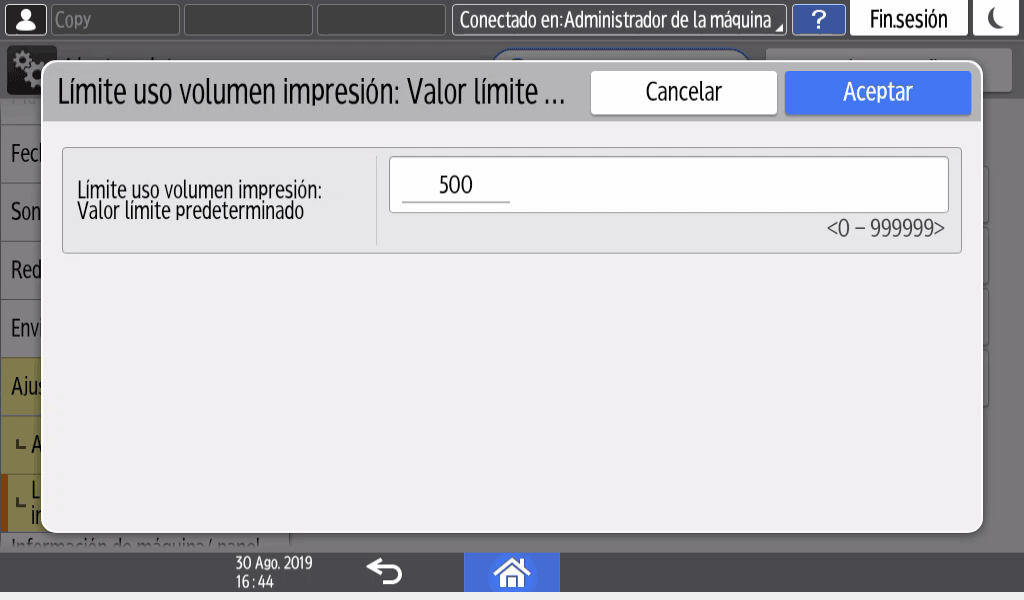
Task: Cancel the print volume limit dialog
Action: pos(683,93)
